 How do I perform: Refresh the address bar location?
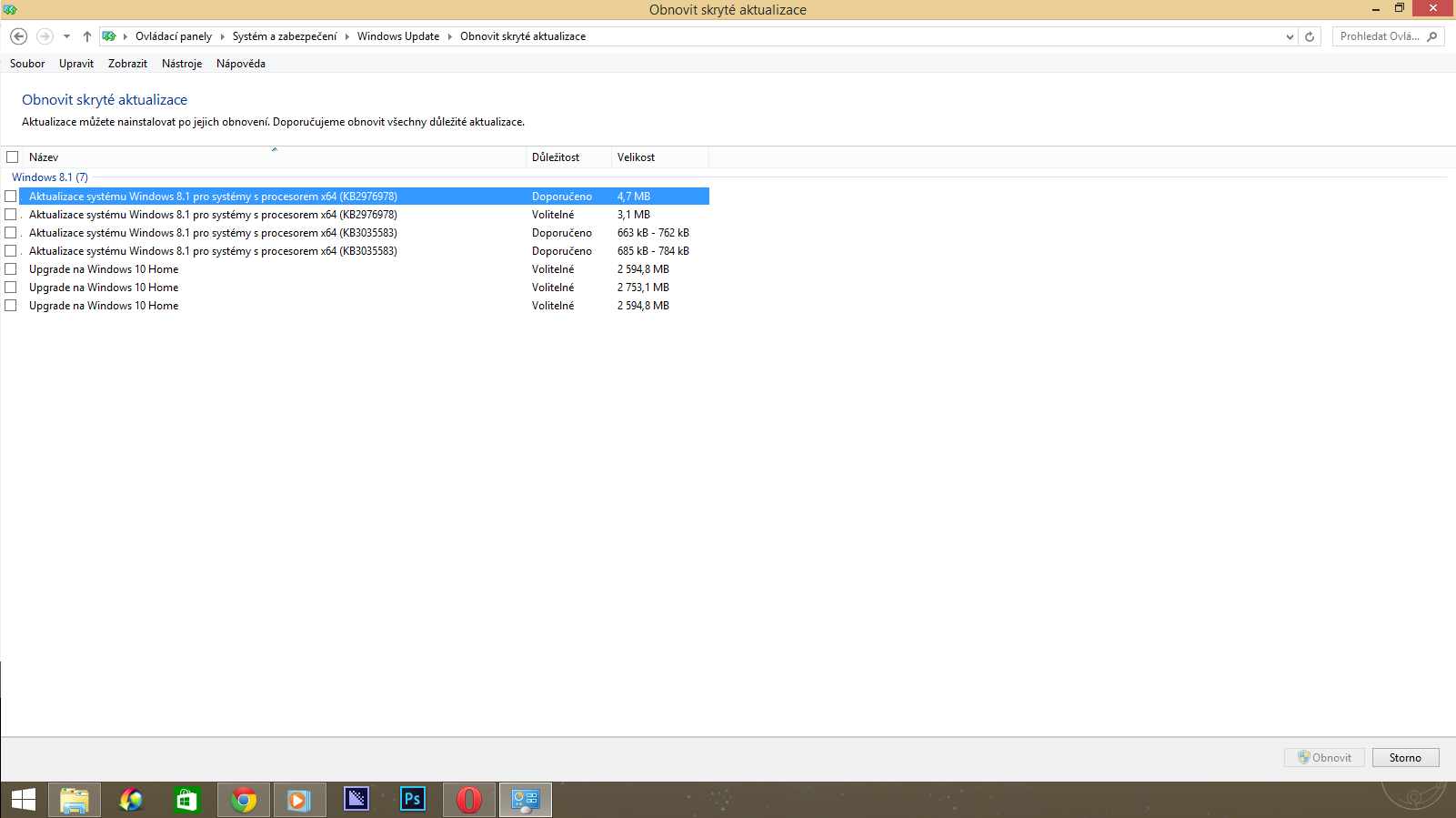[1310, 36]
